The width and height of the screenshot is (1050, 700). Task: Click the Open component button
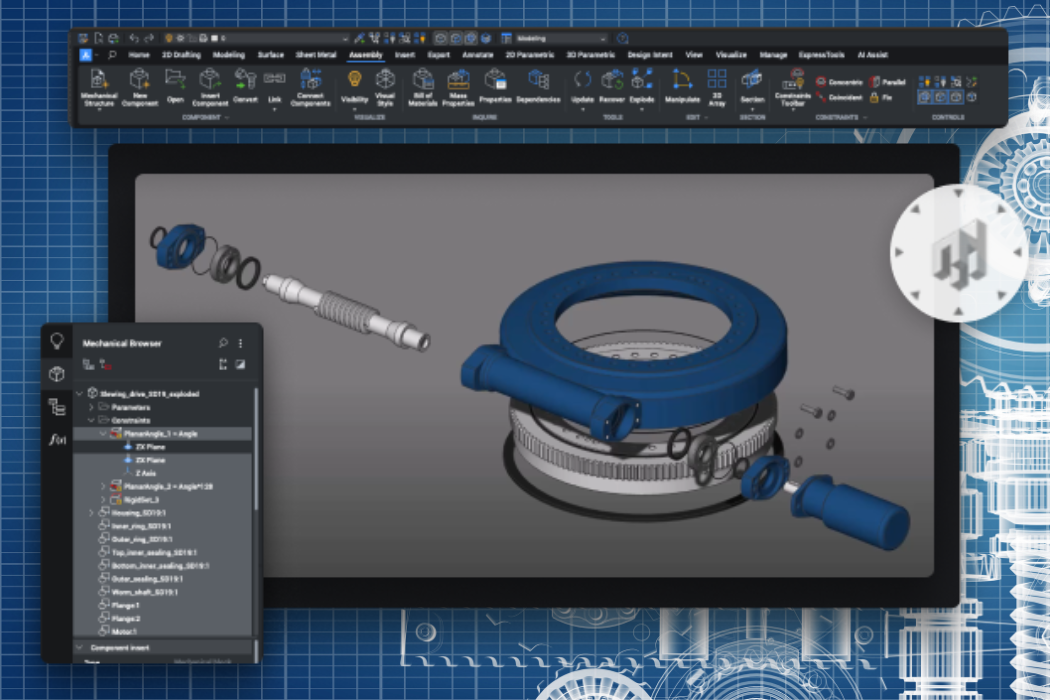175,87
